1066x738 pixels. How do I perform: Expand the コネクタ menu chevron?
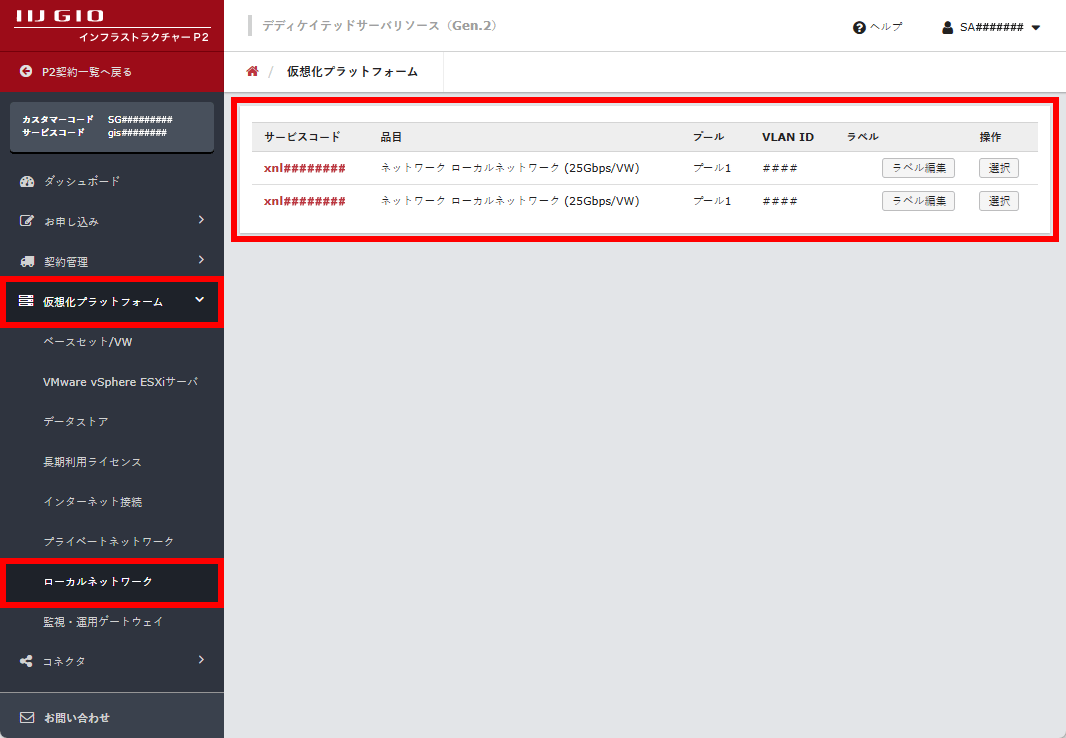pos(201,660)
